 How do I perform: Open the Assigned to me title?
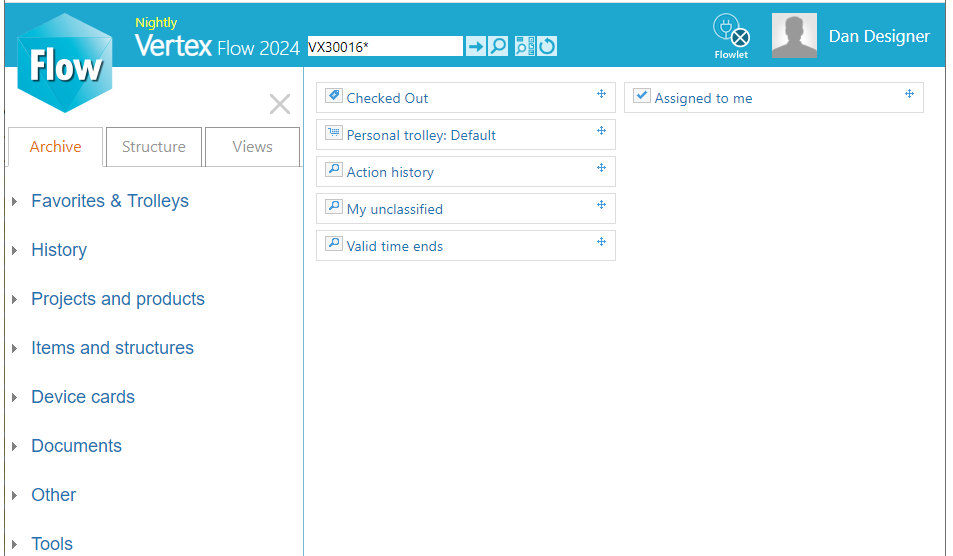click(703, 98)
